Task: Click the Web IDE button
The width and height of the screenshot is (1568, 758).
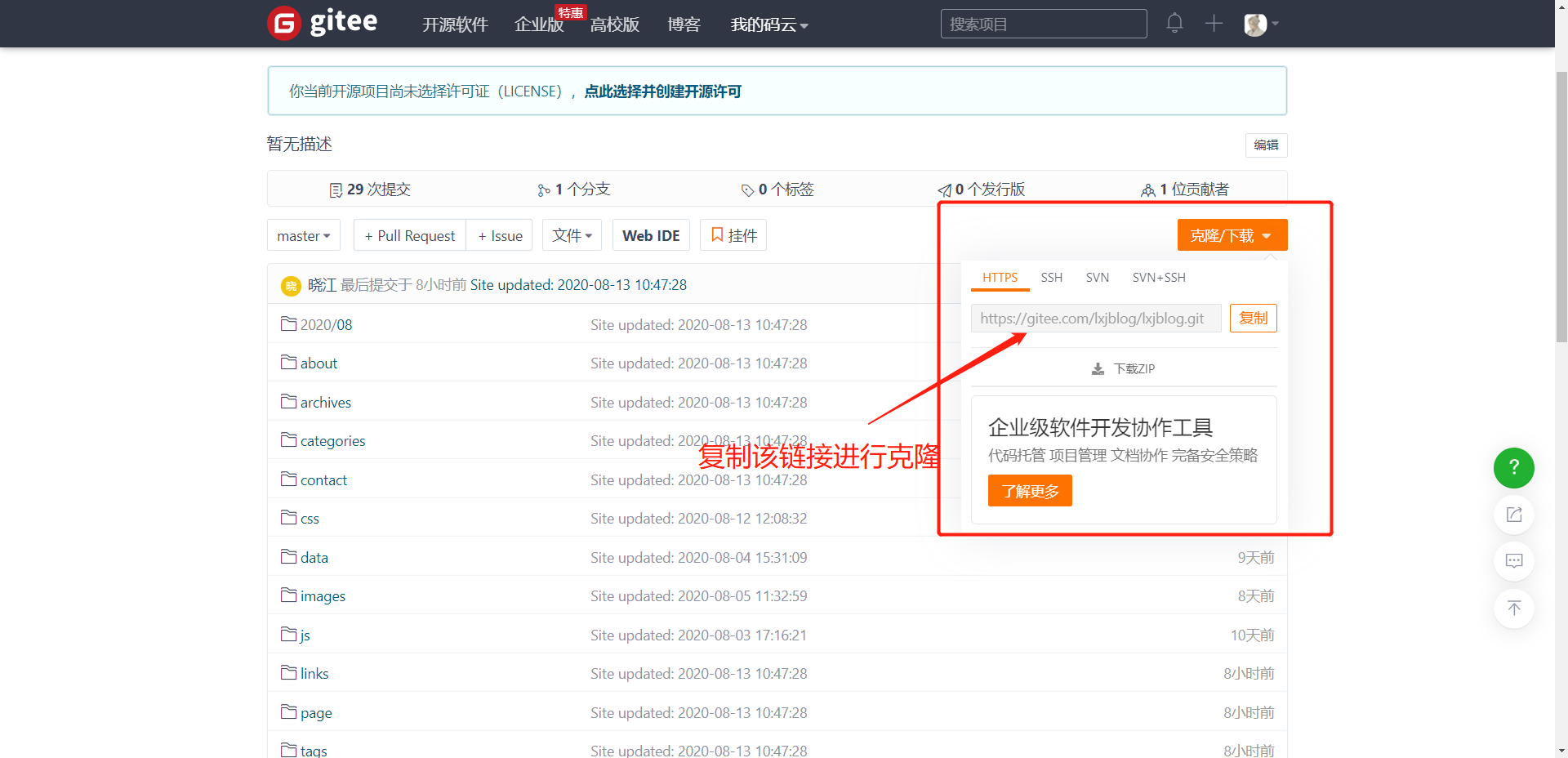Action: [x=651, y=236]
